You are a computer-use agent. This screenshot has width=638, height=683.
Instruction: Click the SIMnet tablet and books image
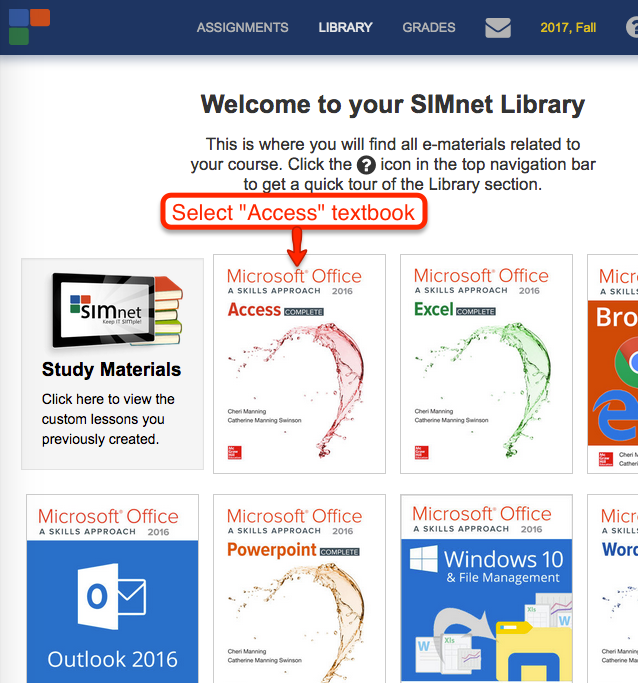point(117,311)
